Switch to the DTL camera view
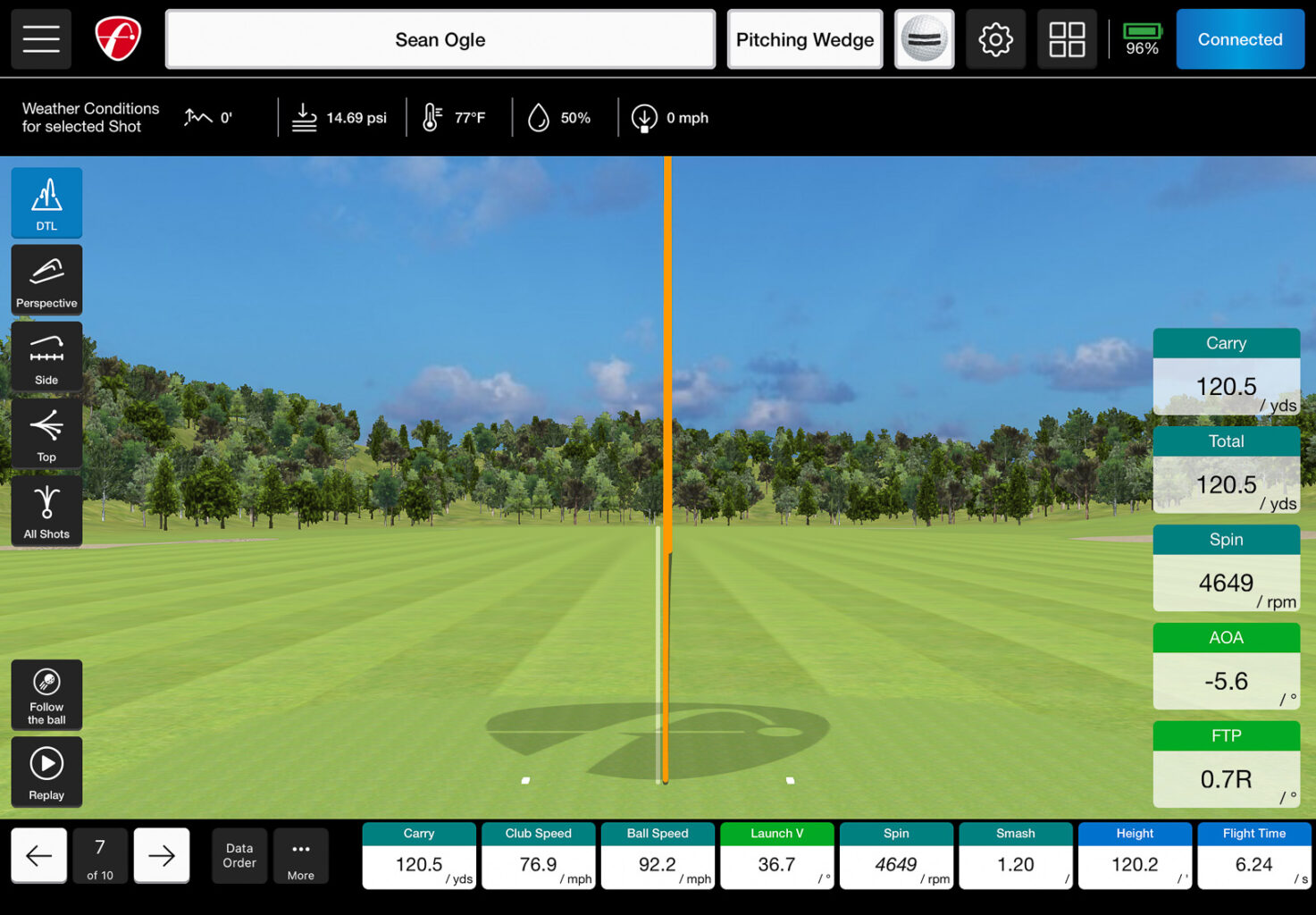 pos(46,202)
